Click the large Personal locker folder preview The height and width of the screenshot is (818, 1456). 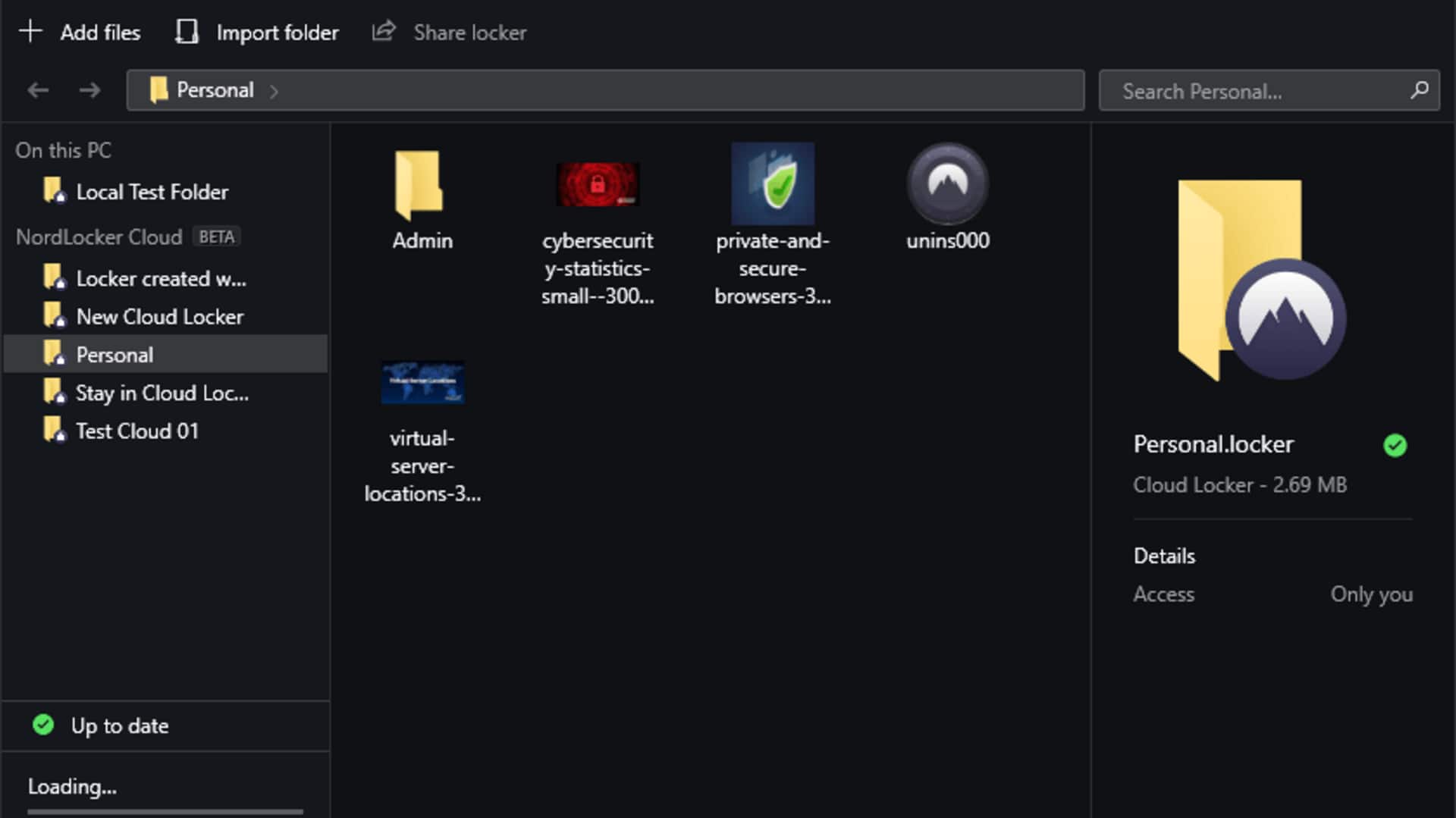(1262, 280)
